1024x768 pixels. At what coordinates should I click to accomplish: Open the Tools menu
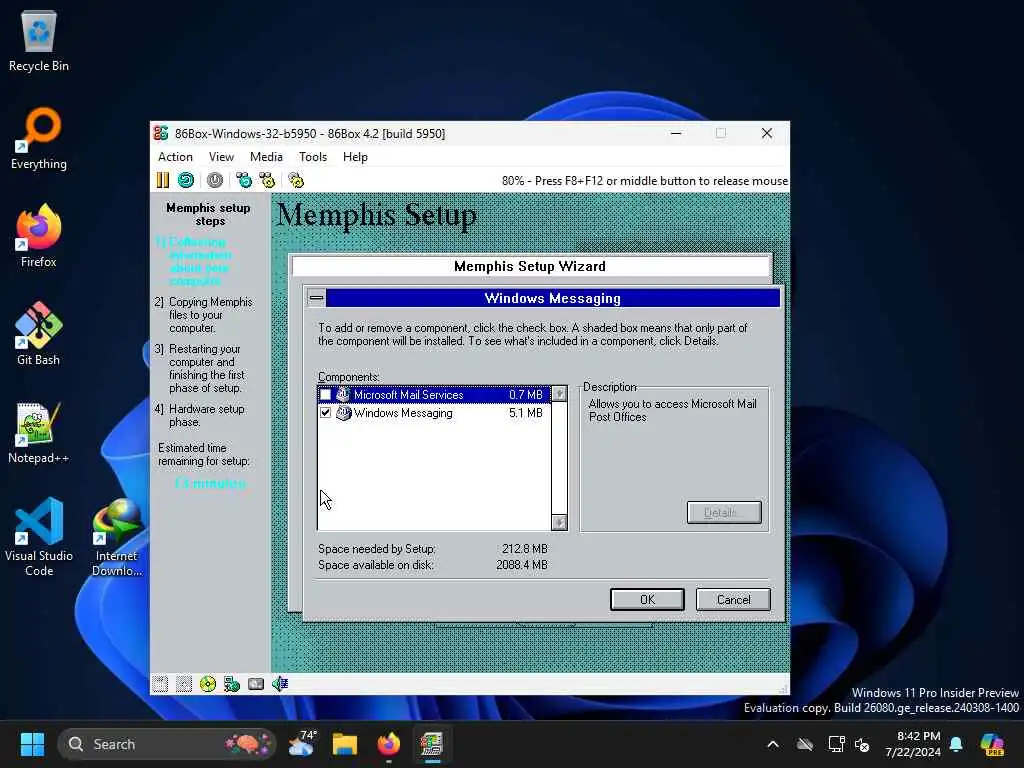click(x=313, y=157)
